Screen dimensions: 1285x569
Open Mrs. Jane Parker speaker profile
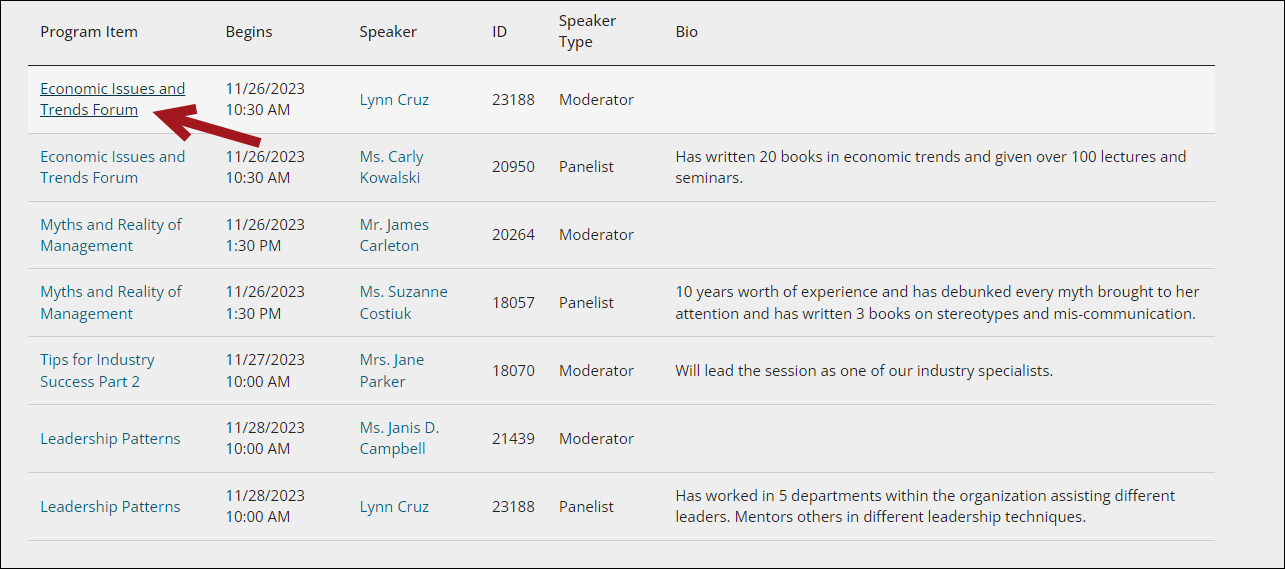click(x=391, y=370)
